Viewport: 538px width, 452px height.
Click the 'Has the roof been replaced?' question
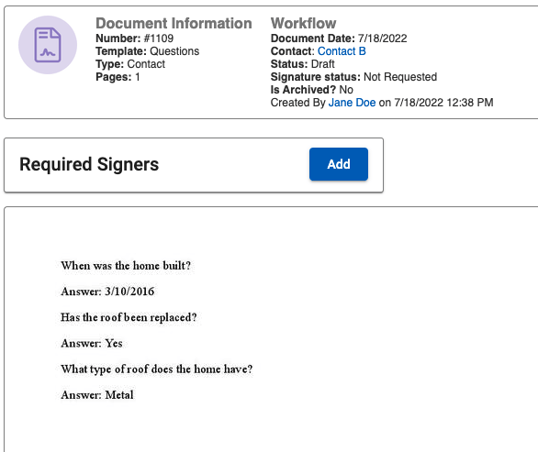[x=129, y=317]
